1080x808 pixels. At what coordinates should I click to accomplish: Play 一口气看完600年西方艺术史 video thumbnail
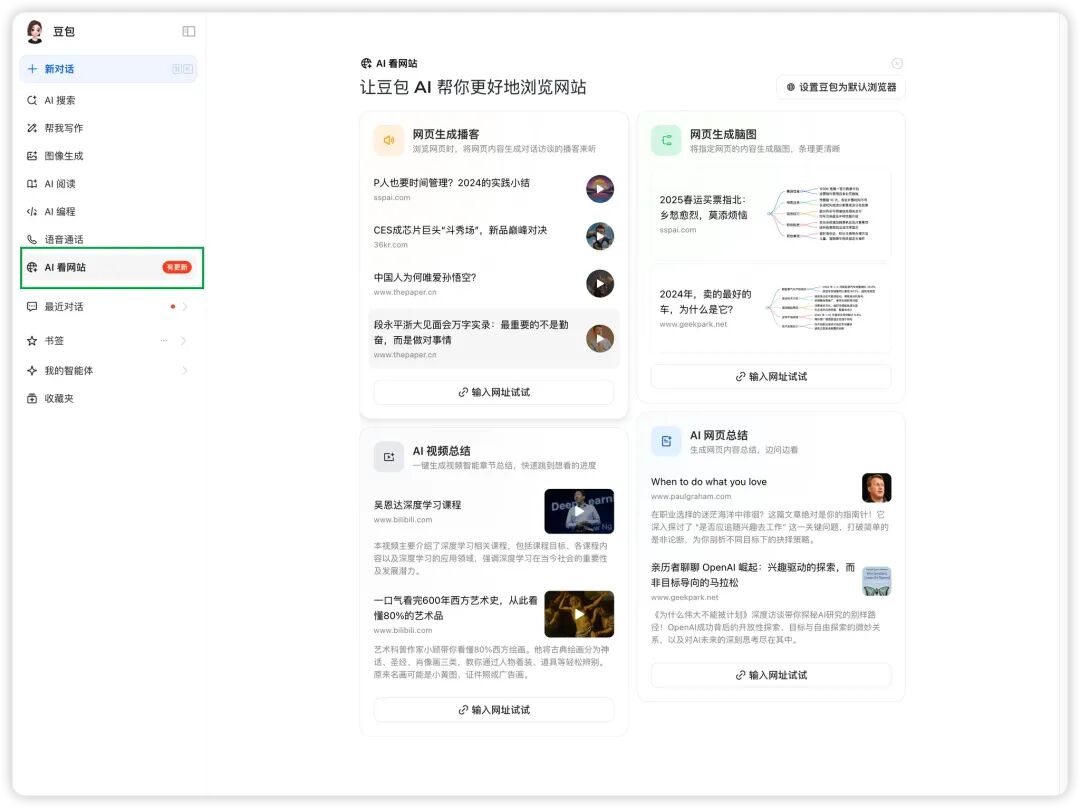coord(579,614)
